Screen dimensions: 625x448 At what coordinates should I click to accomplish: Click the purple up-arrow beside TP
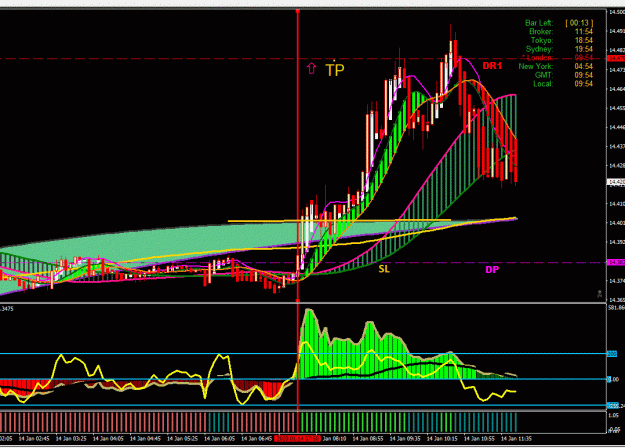click(x=311, y=69)
